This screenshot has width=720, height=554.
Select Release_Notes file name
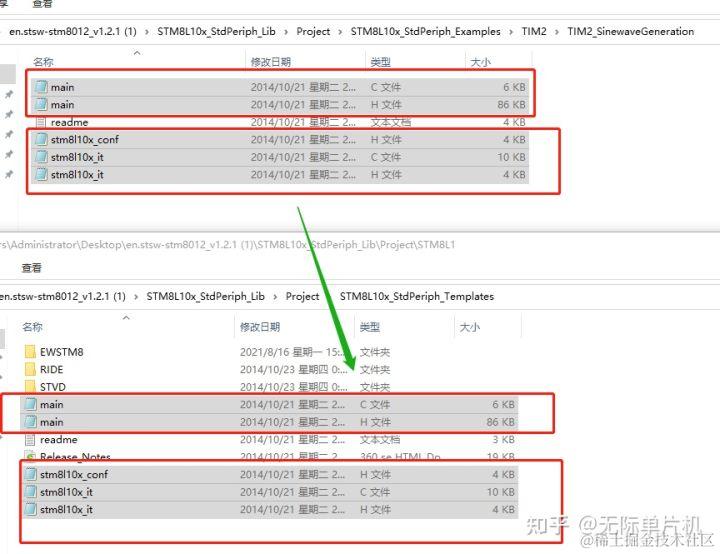click(75, 457)
